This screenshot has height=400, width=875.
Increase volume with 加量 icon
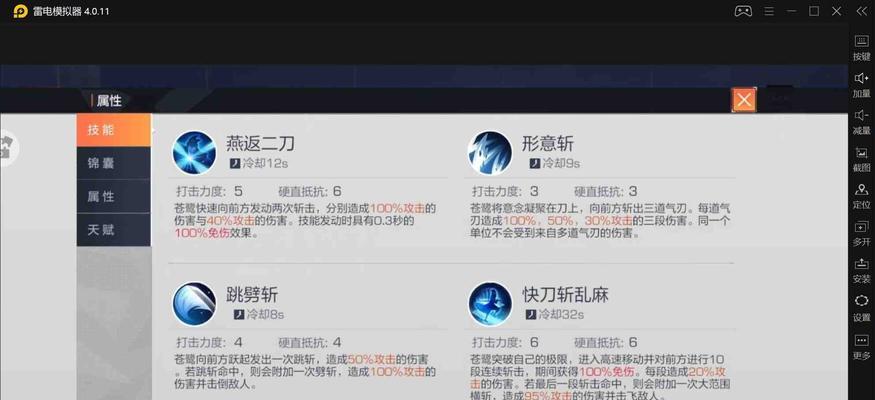click(x=862, y=85)
